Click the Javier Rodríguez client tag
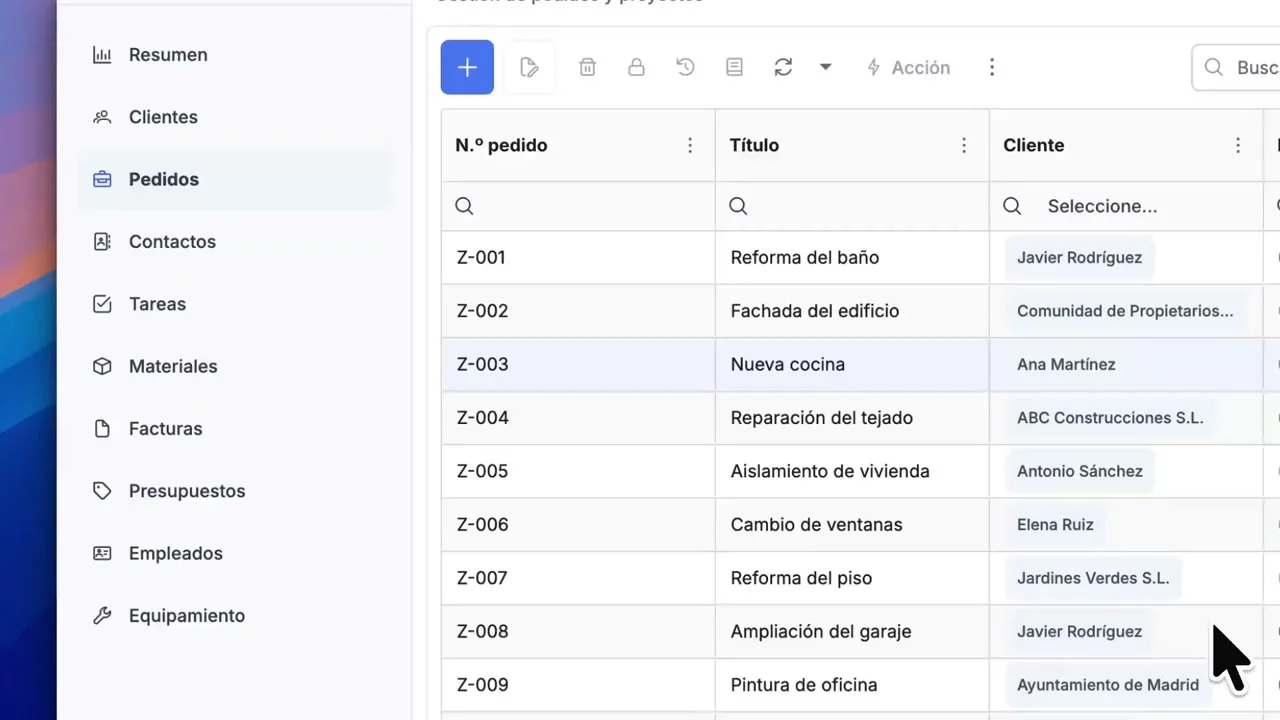 tap(1079, 257)
